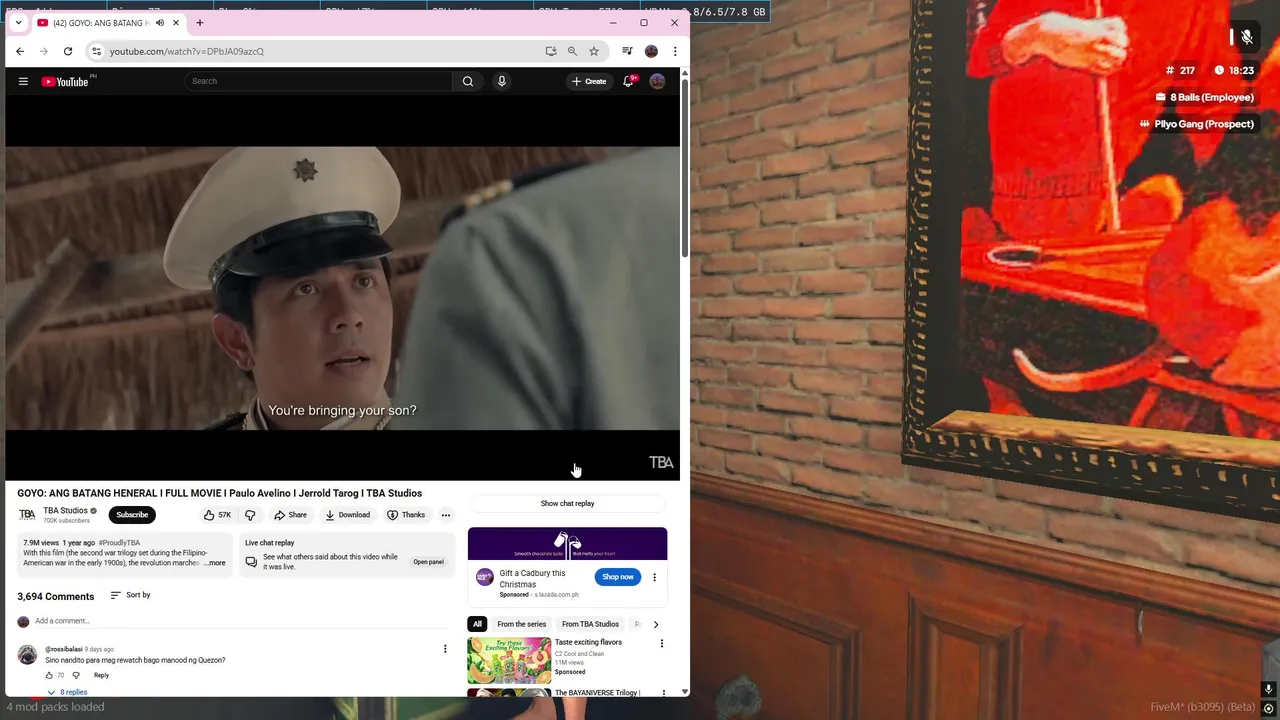Close the GOYO browser tab
The width and height of the screenshot is (1280, 720).
coord(176,23)
